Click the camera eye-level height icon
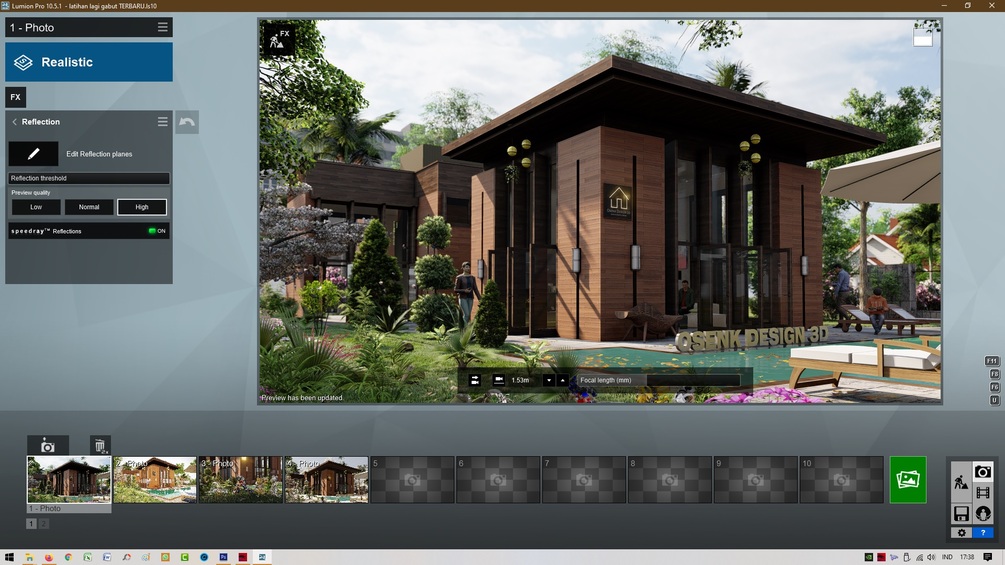The width and height of the screenshot is (1005, 565). click(x=499, y=380)
